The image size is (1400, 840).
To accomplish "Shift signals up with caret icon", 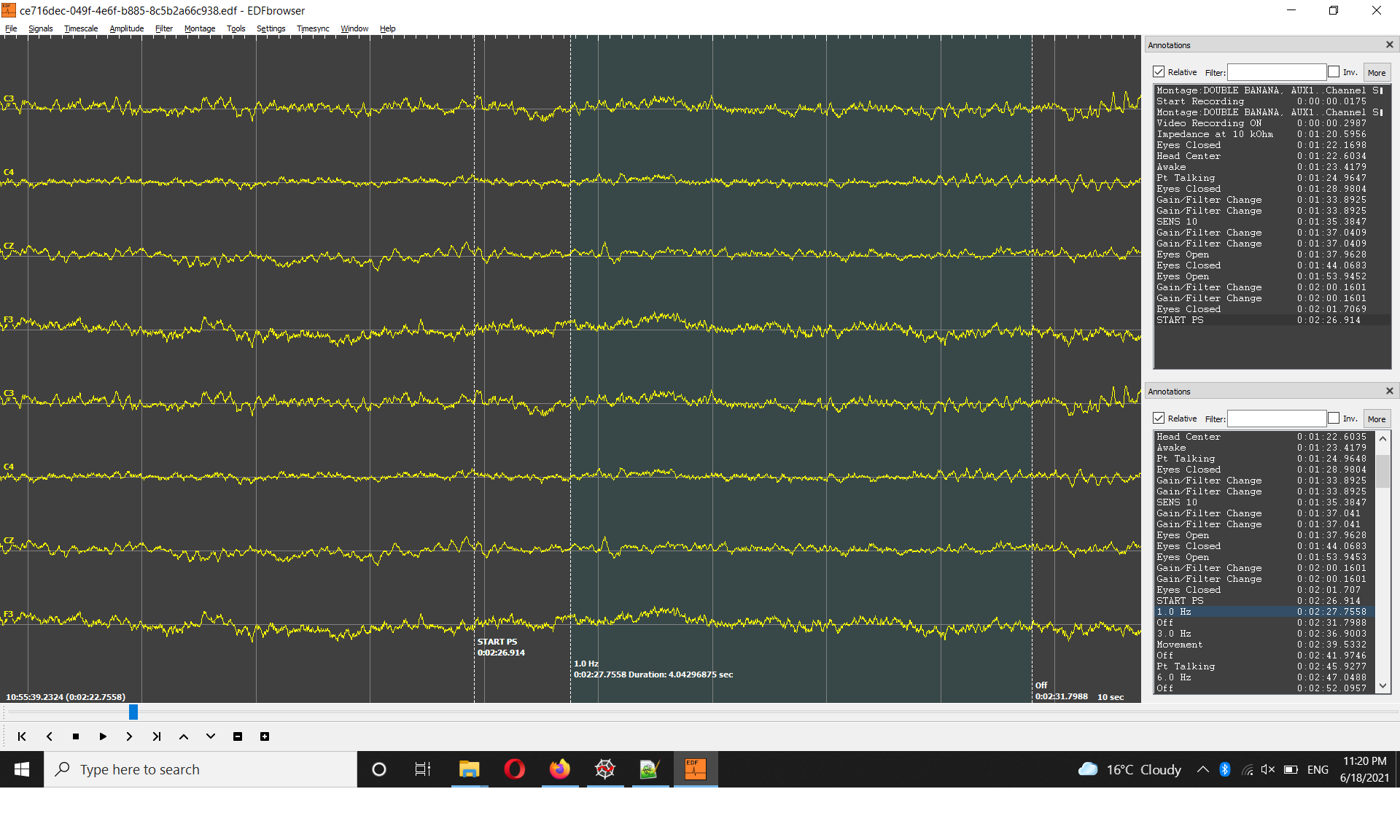I will [x=183, y=736].
